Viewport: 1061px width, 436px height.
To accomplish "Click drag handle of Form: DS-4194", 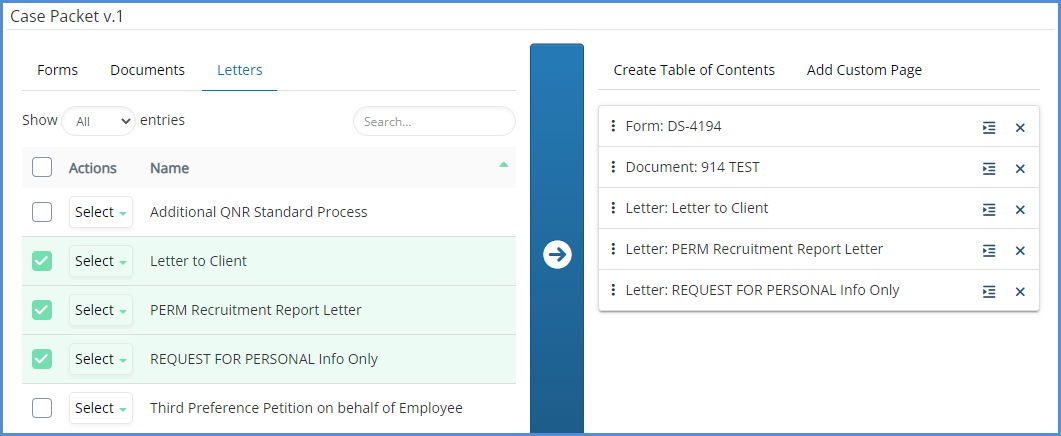I will (x=613, y=126).
